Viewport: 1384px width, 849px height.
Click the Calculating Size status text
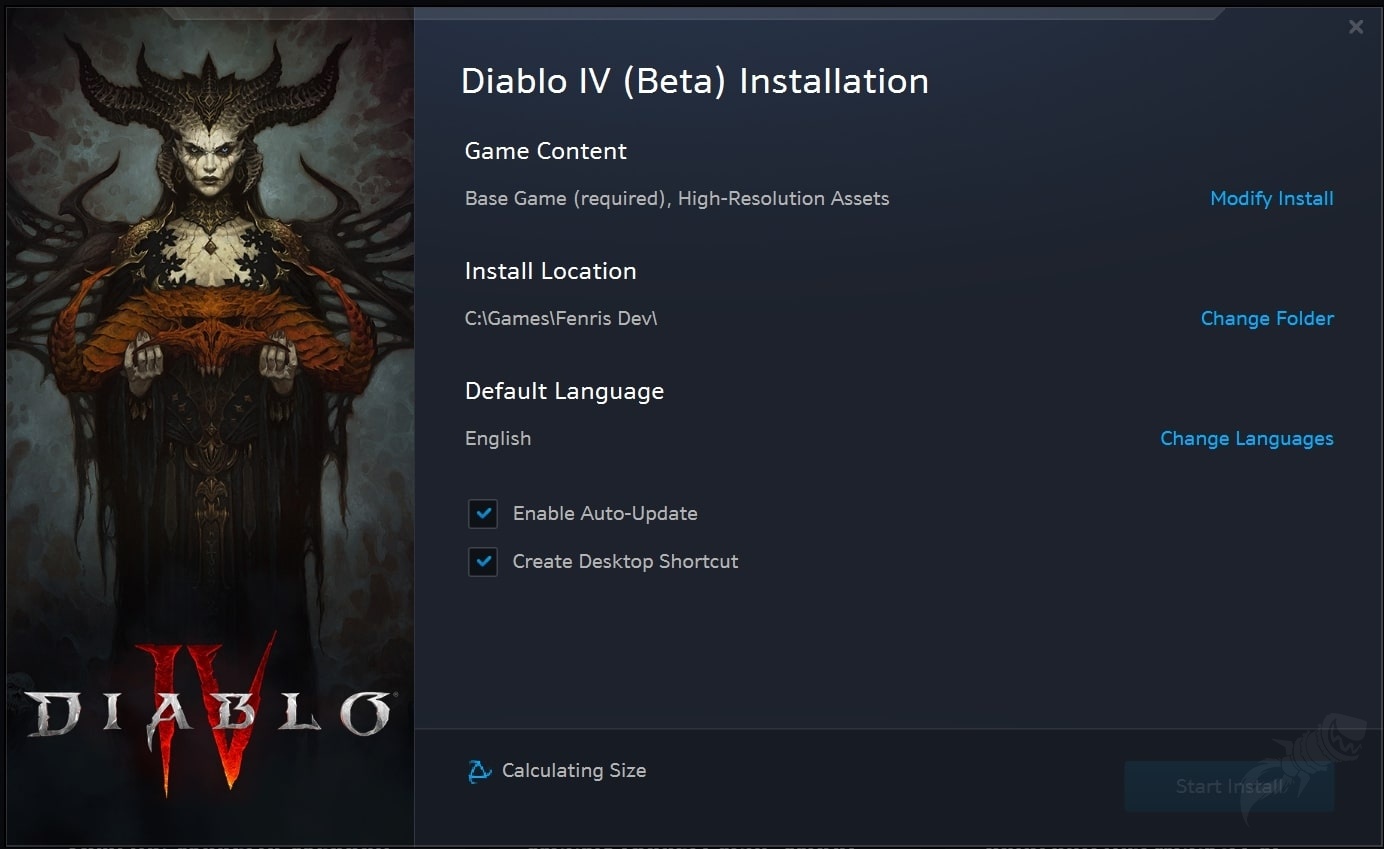(573, 770)
